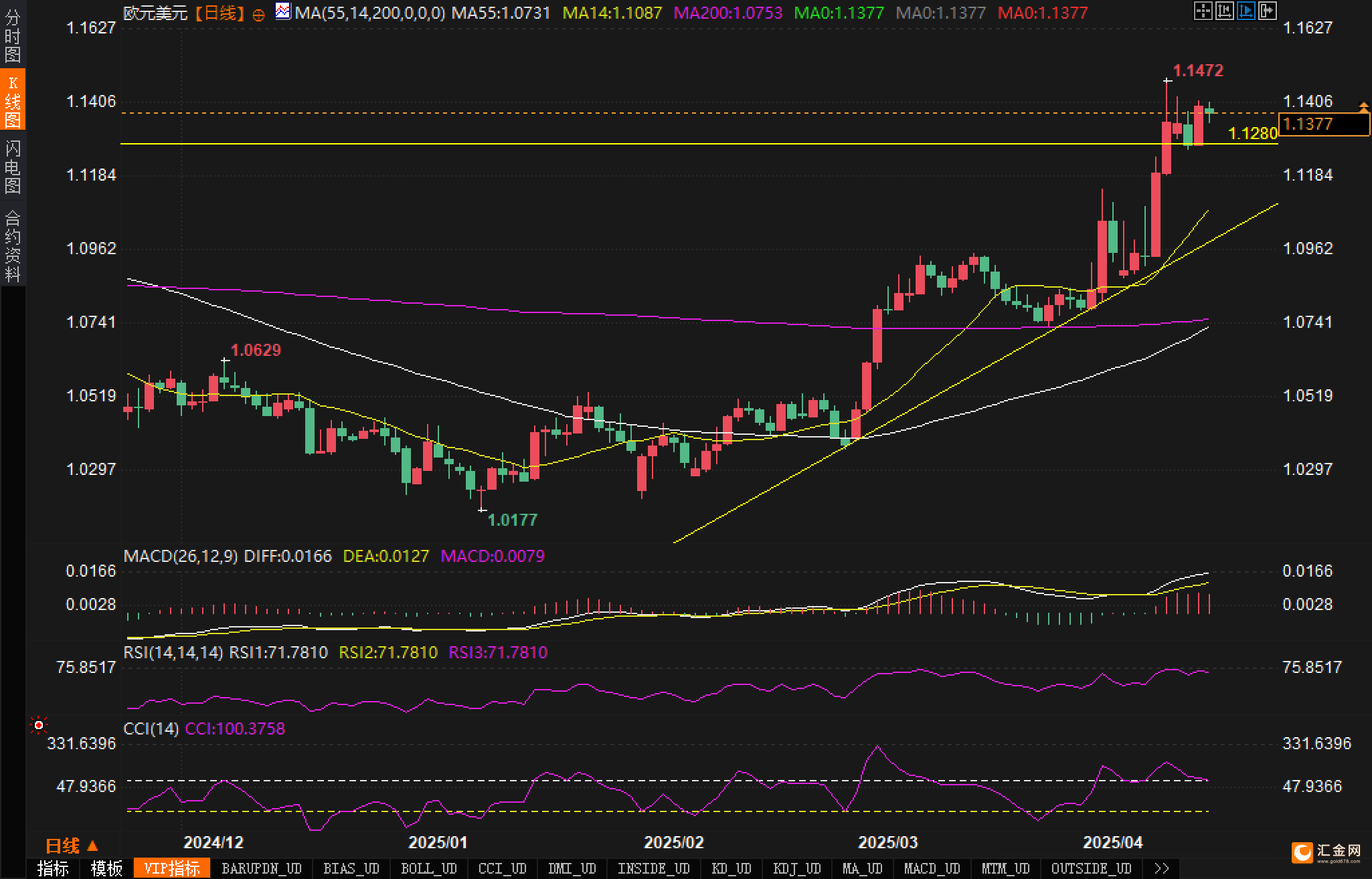This screenshot has width=1372, height=879.
Task: Click the 1.0177 low price marker
Action: tap(513, 520)
